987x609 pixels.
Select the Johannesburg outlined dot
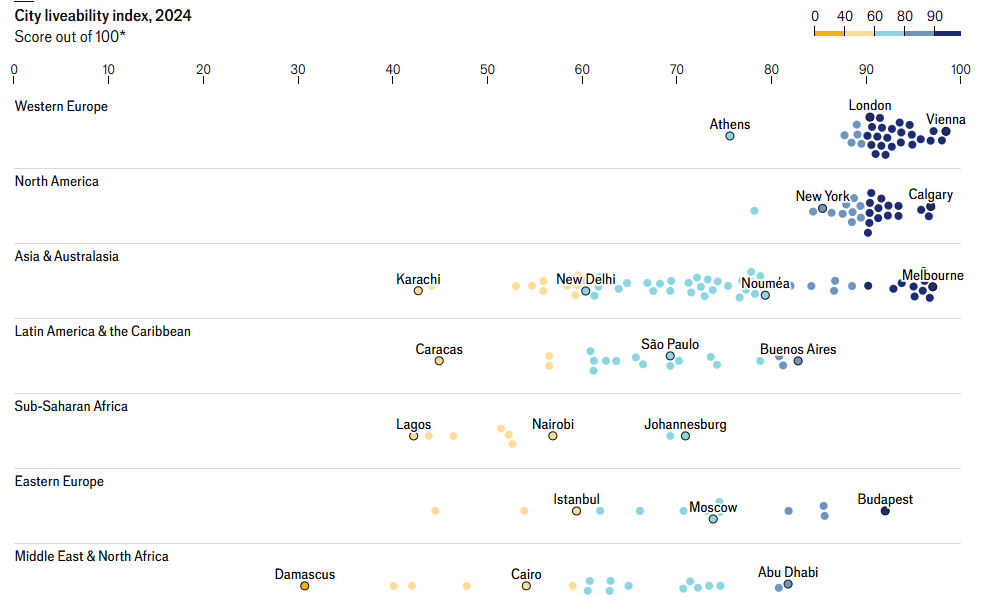point(685,436)
